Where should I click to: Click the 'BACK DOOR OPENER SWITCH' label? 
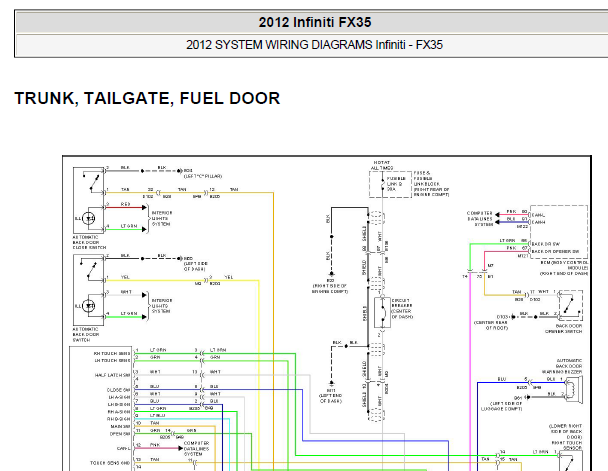563,329
